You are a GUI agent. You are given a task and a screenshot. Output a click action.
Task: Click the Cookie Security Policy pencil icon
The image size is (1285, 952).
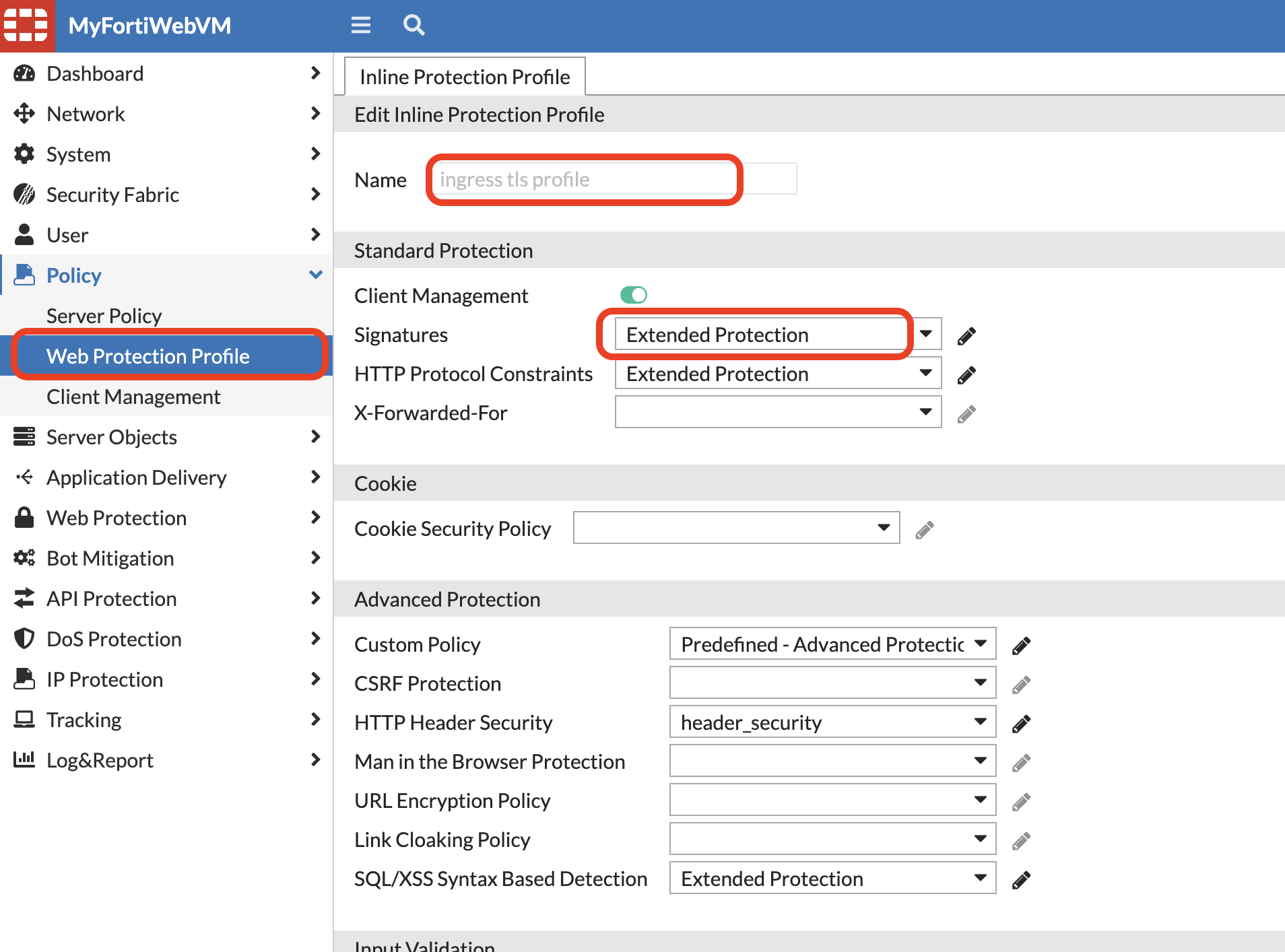925,529
